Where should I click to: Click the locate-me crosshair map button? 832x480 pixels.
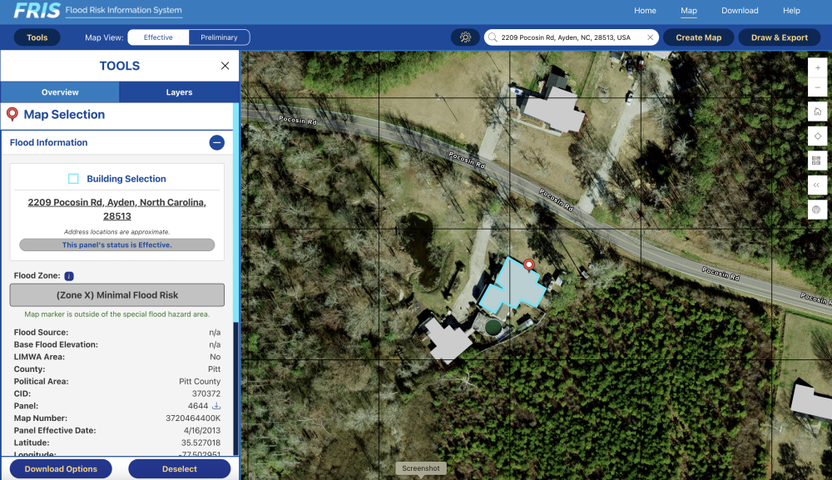click(817, 136)
